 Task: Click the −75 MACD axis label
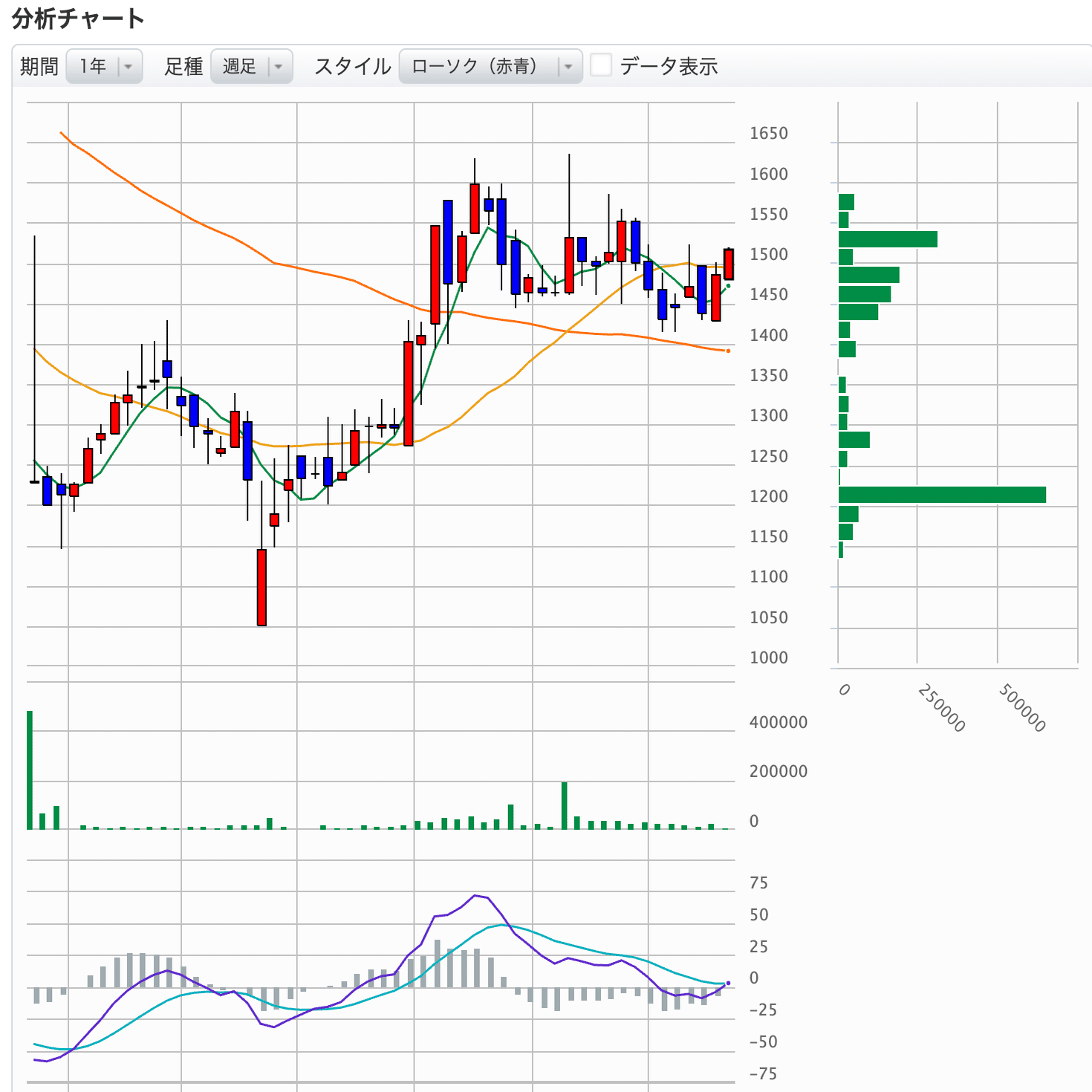tap(763, 1074)
